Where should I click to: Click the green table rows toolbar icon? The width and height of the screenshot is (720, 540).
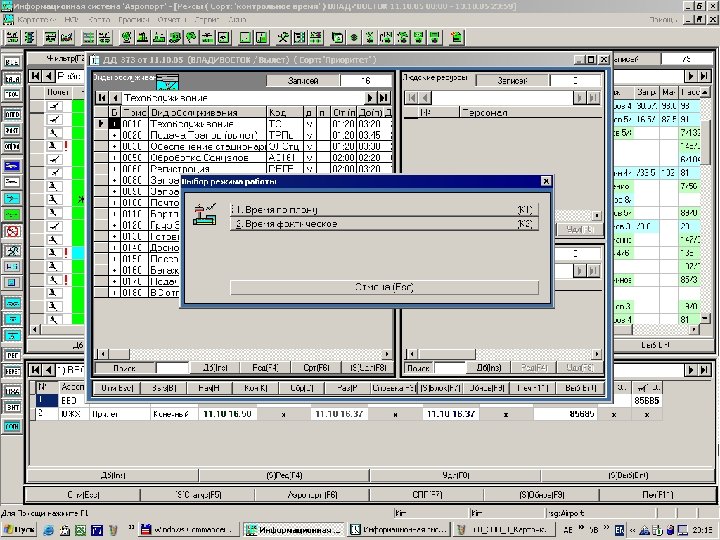(89, 38)
